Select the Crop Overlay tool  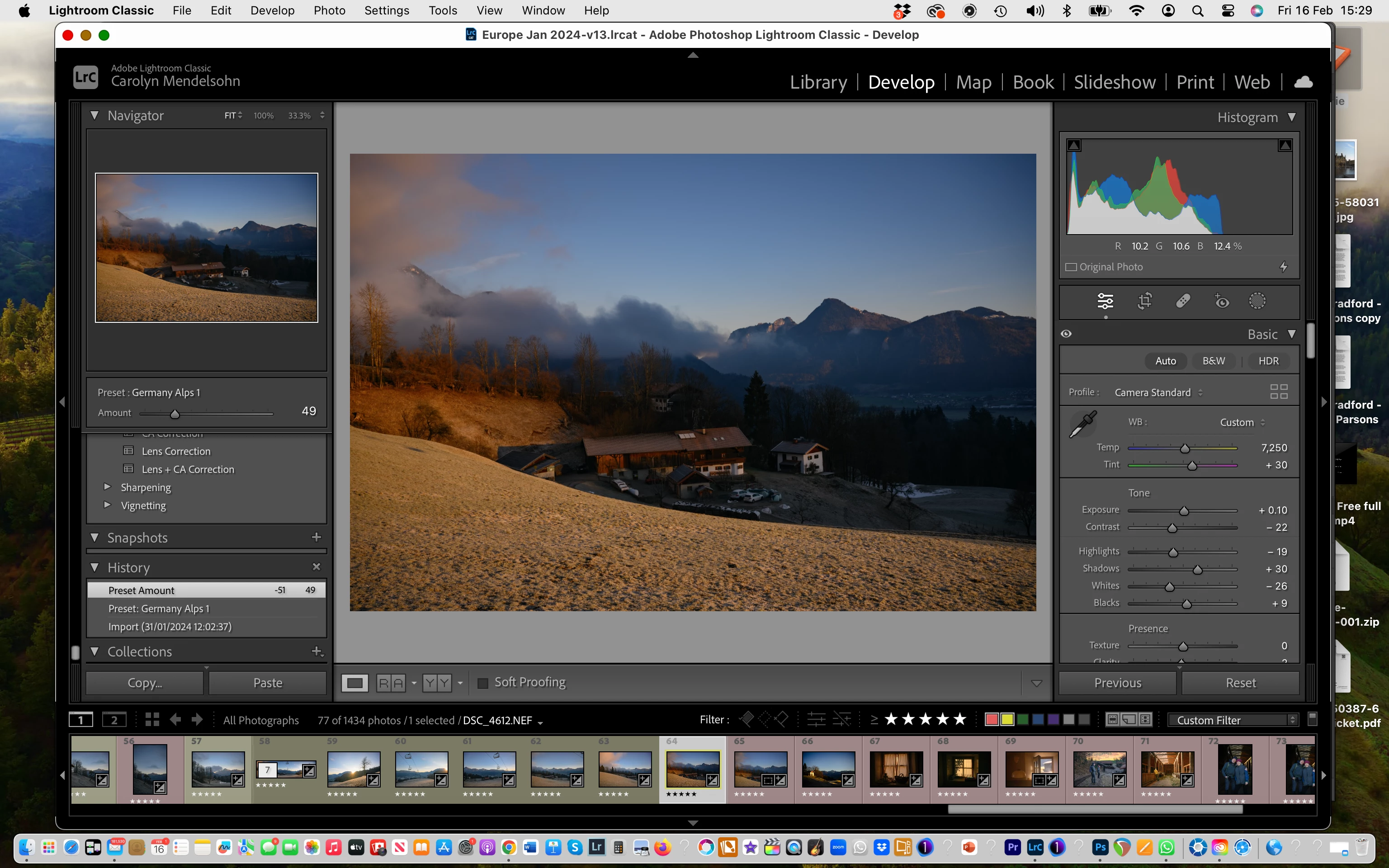pyautogui.click(x=1144, y=301)
